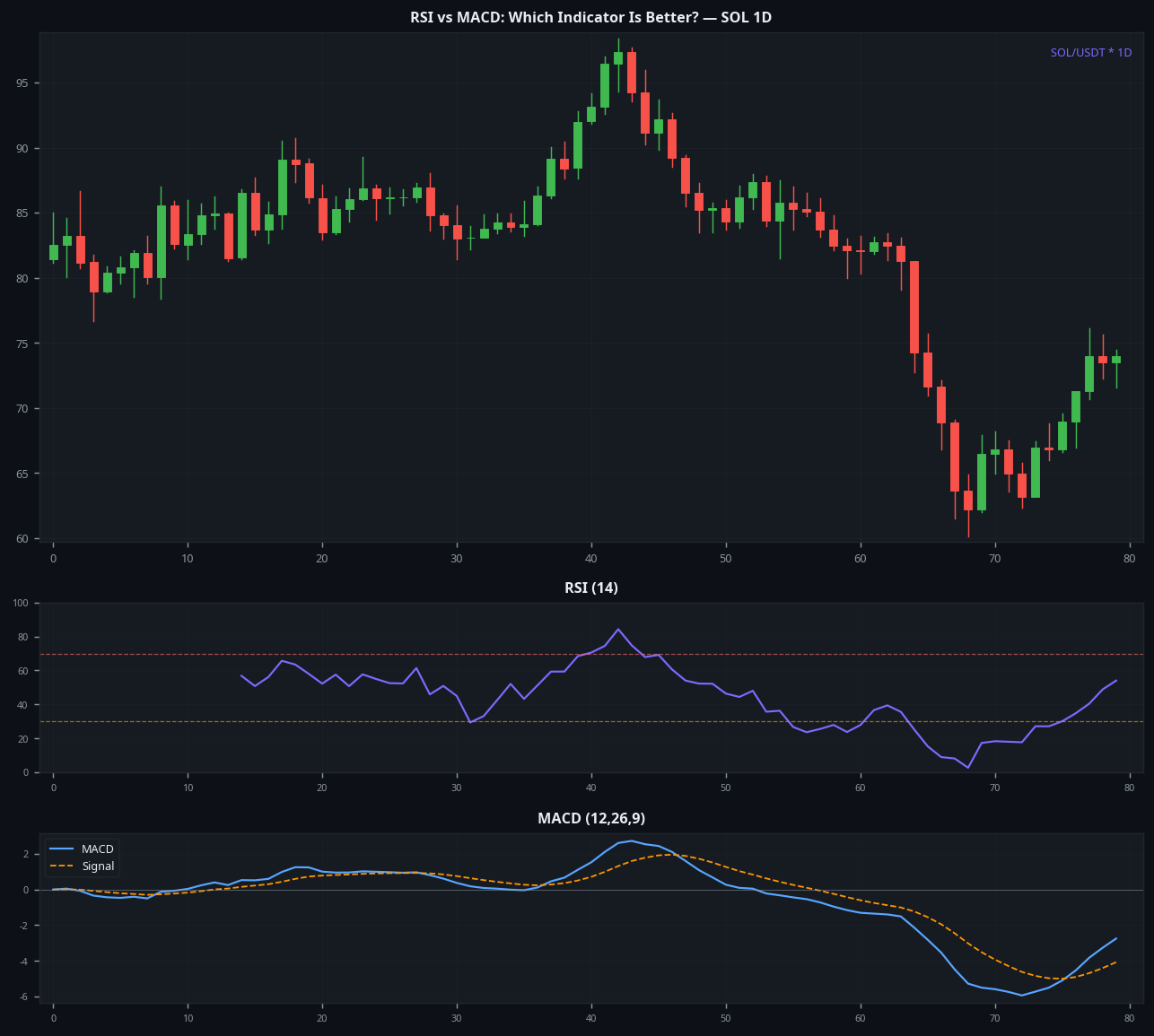Click the candlestick chart x-axis label 70

[994, 559]
